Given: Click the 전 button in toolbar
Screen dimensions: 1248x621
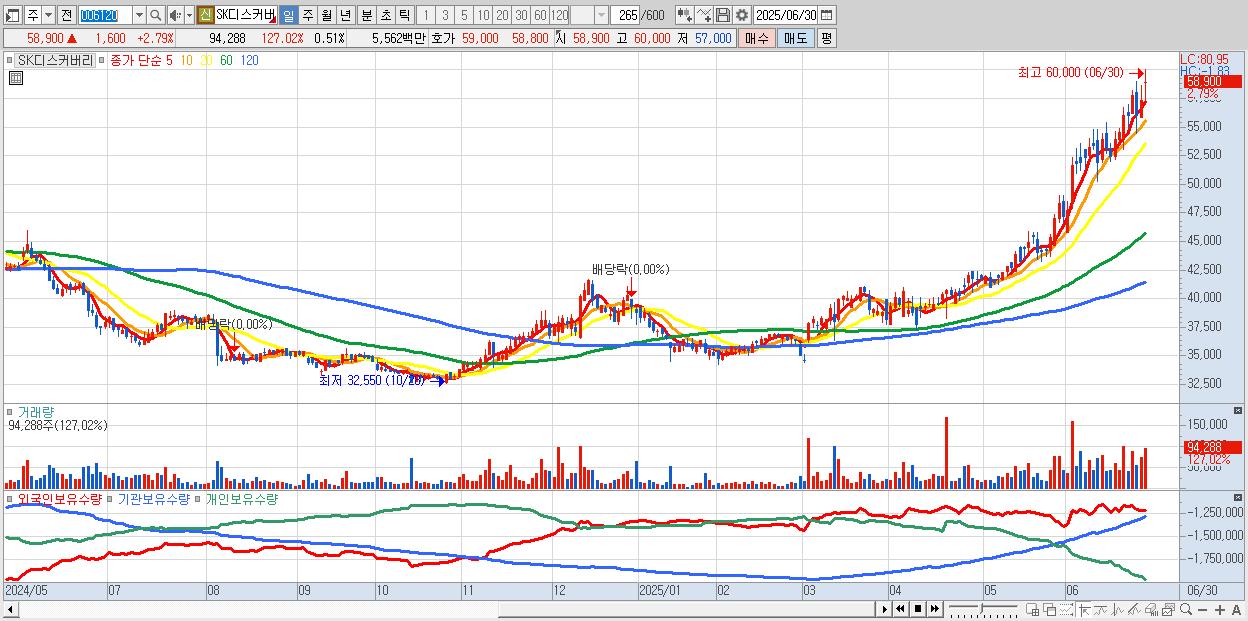Looking at the screenshot, I should click(x=66, y=15).
